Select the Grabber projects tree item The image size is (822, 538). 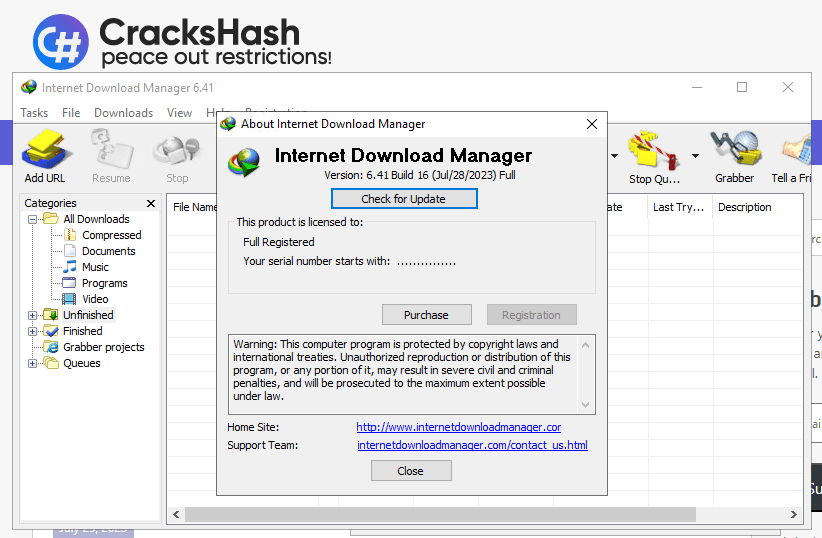104,347
